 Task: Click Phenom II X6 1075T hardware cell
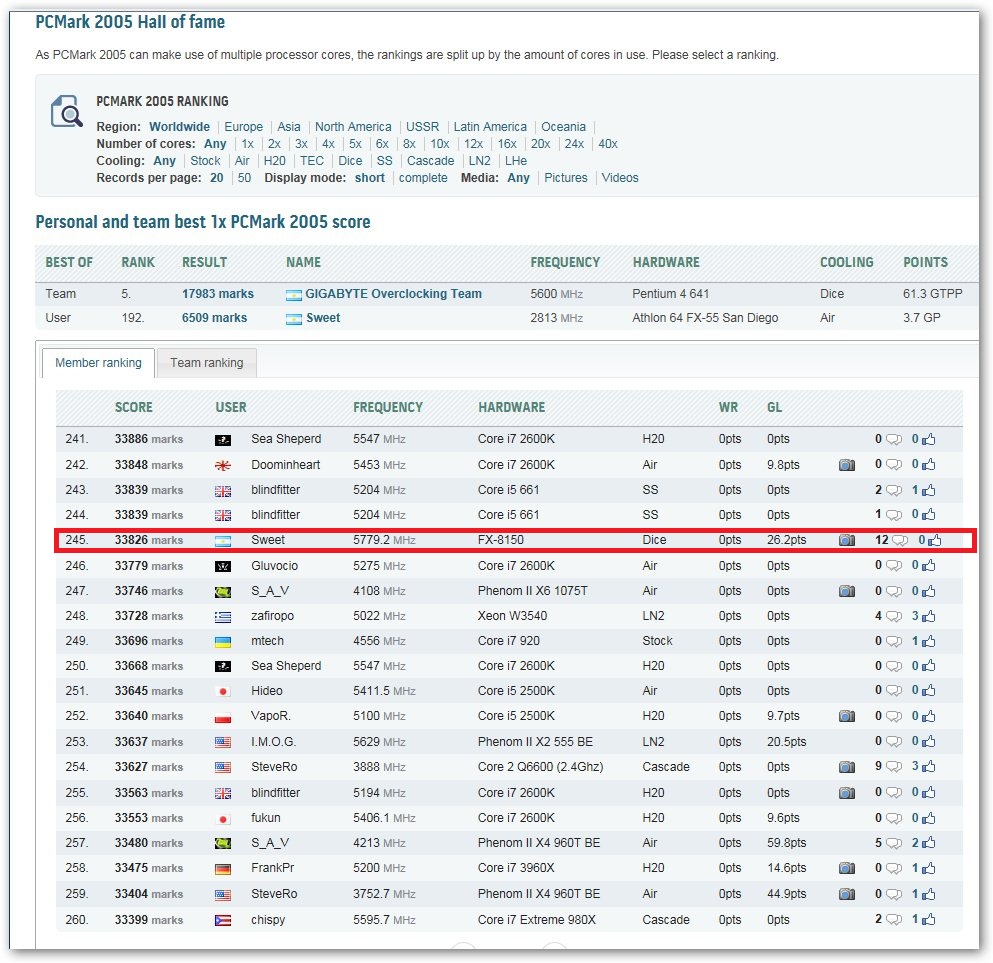click(533, 591)
